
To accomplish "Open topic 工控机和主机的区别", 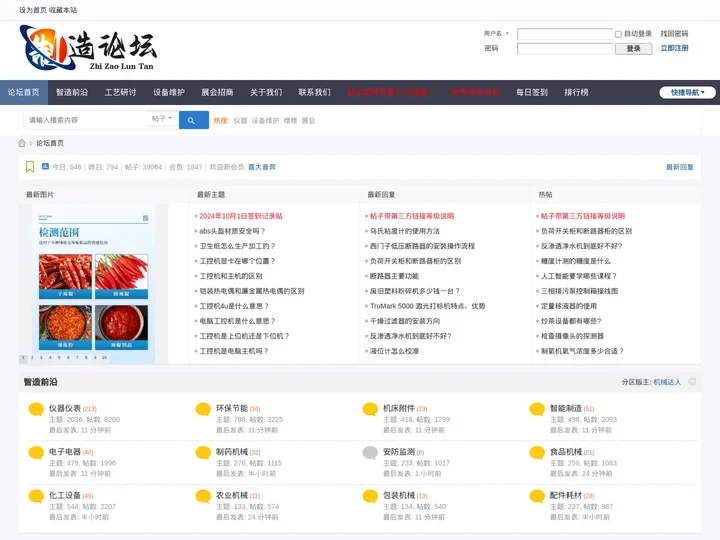I will coord(231,276).
